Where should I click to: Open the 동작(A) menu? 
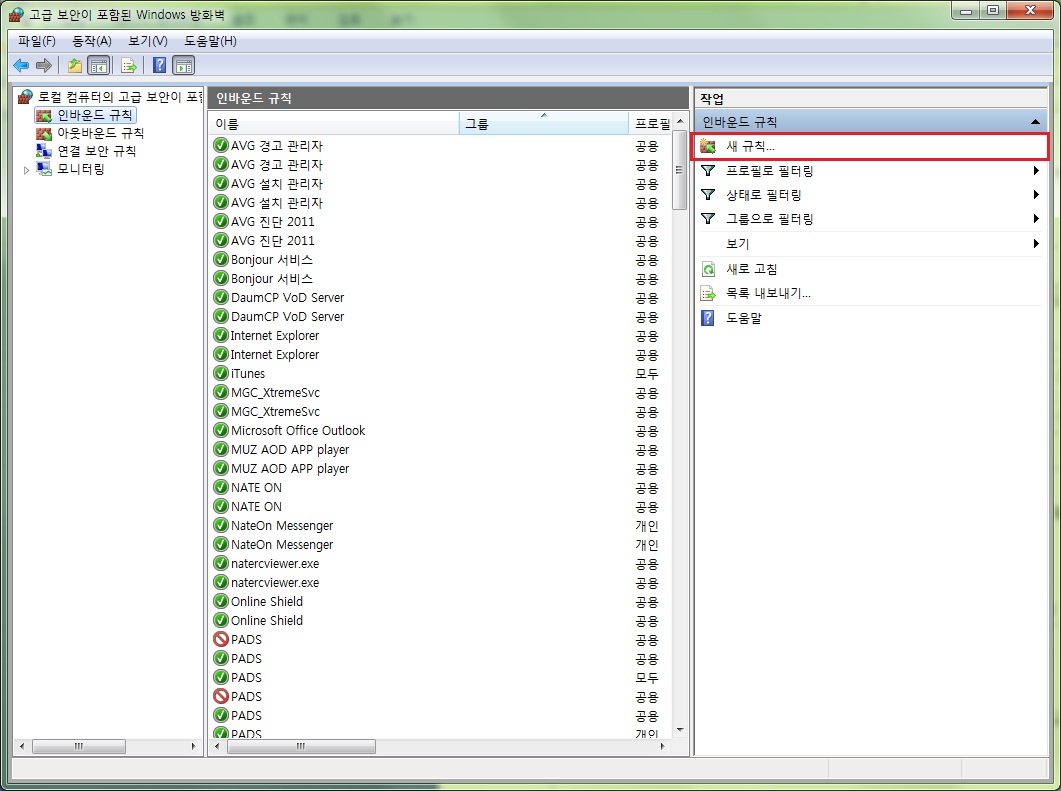pos(92,41)
